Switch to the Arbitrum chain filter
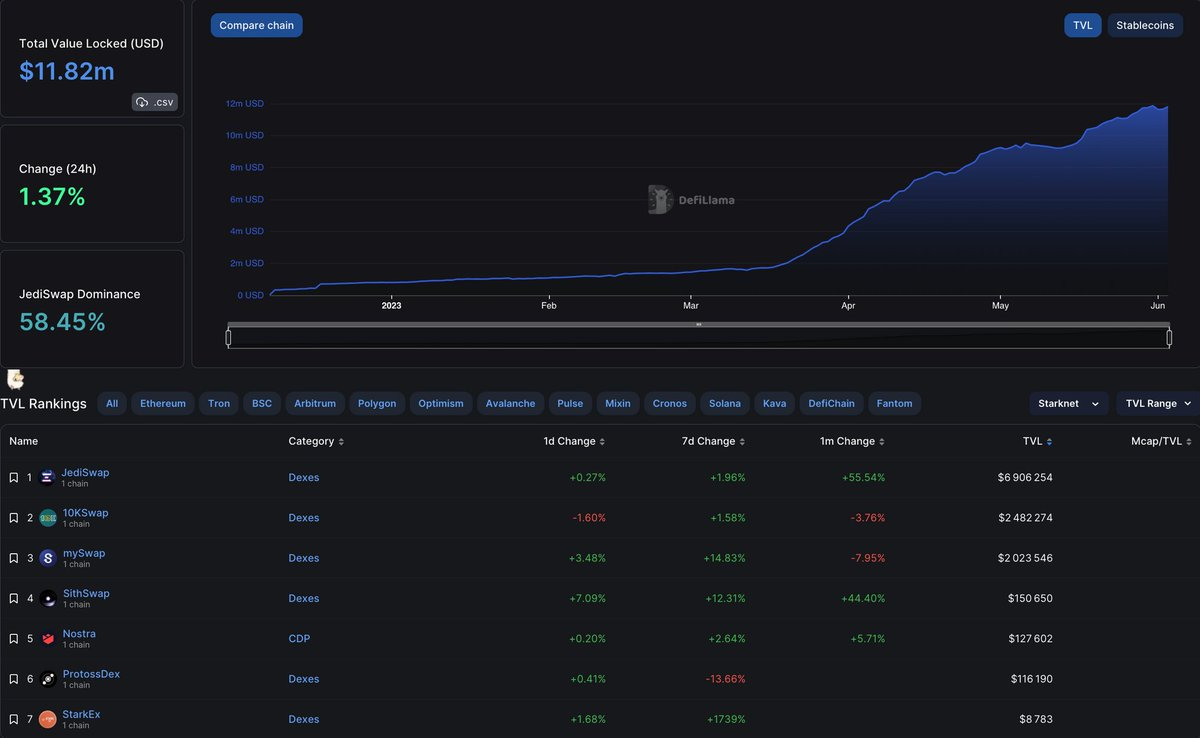 click(x=314, y=403)
